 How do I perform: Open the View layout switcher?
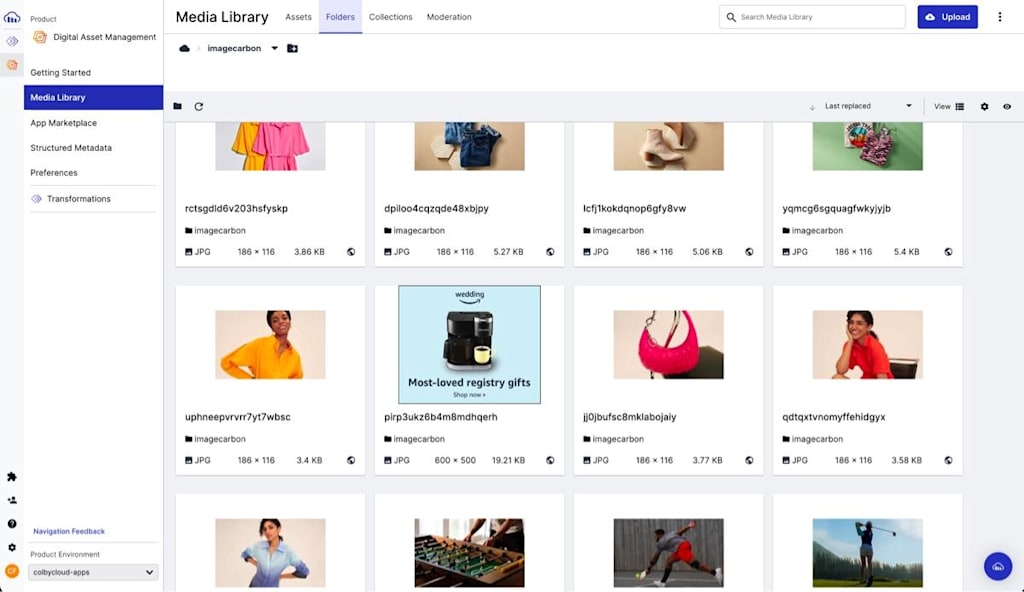949,107
